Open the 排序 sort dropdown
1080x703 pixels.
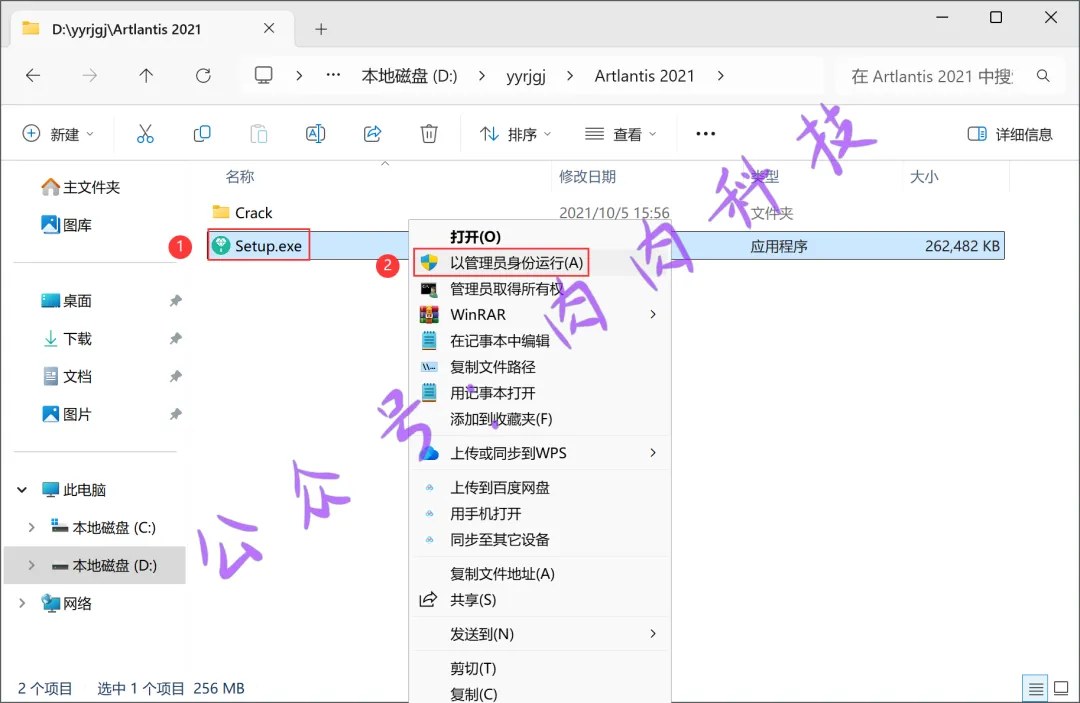point(516,134)
